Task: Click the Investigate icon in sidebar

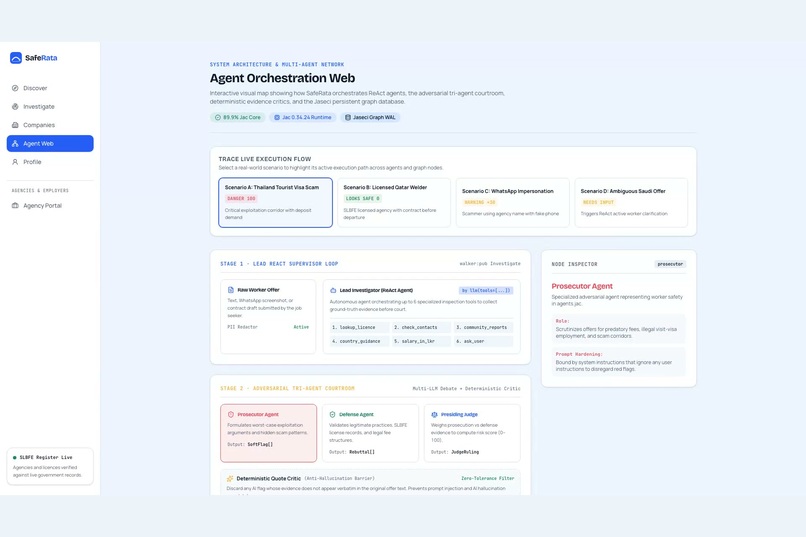Action: [15, 107]
